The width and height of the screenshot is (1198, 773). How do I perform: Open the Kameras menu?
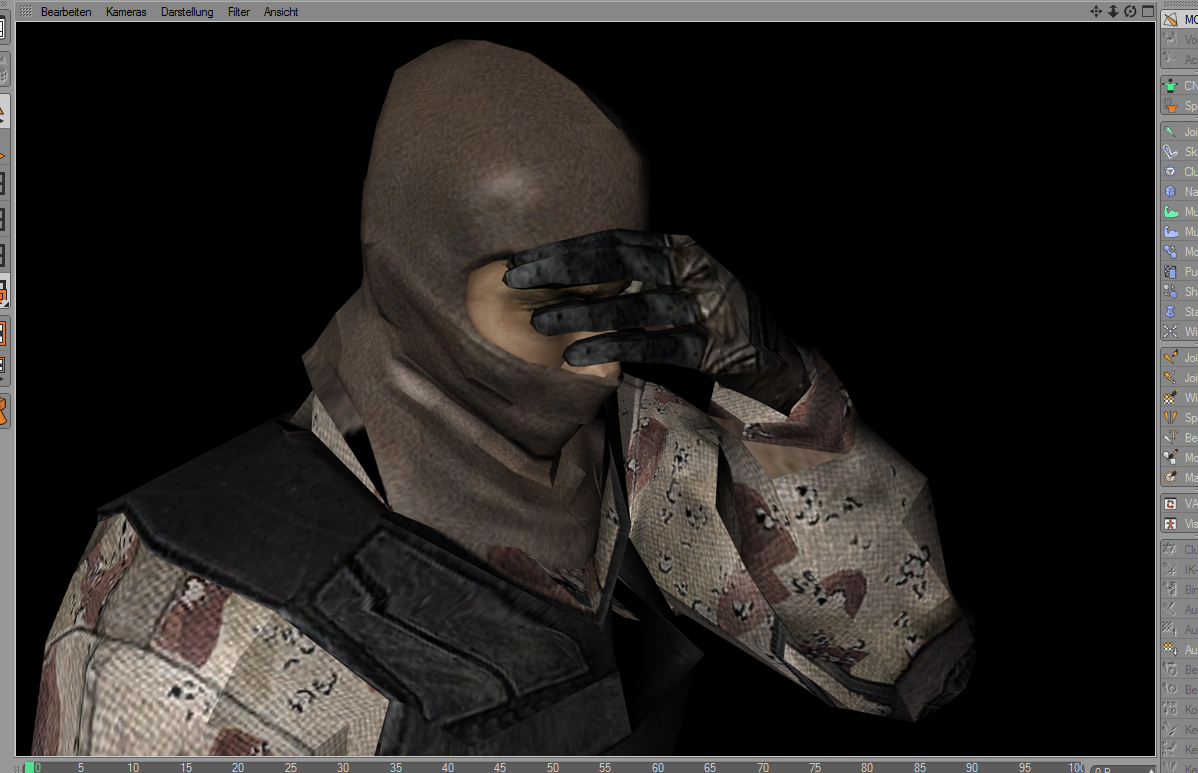126,12
